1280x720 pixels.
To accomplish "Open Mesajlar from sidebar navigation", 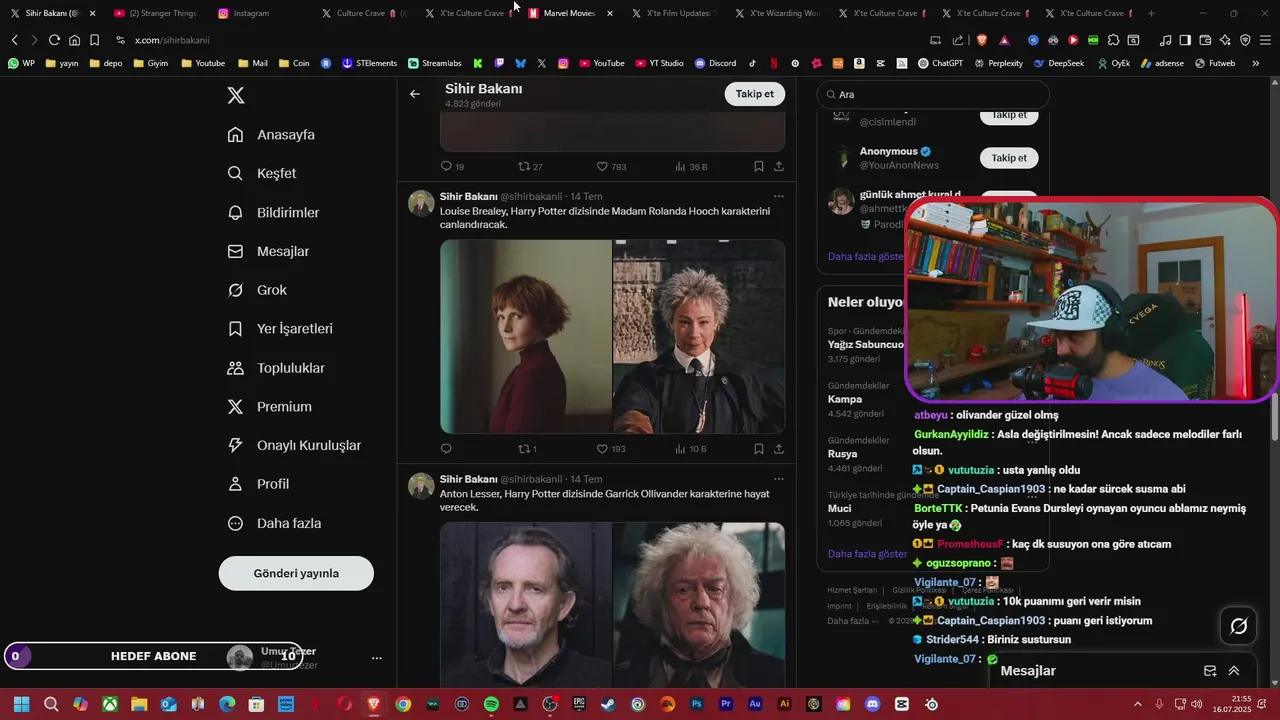I will (x=268, y=251).
